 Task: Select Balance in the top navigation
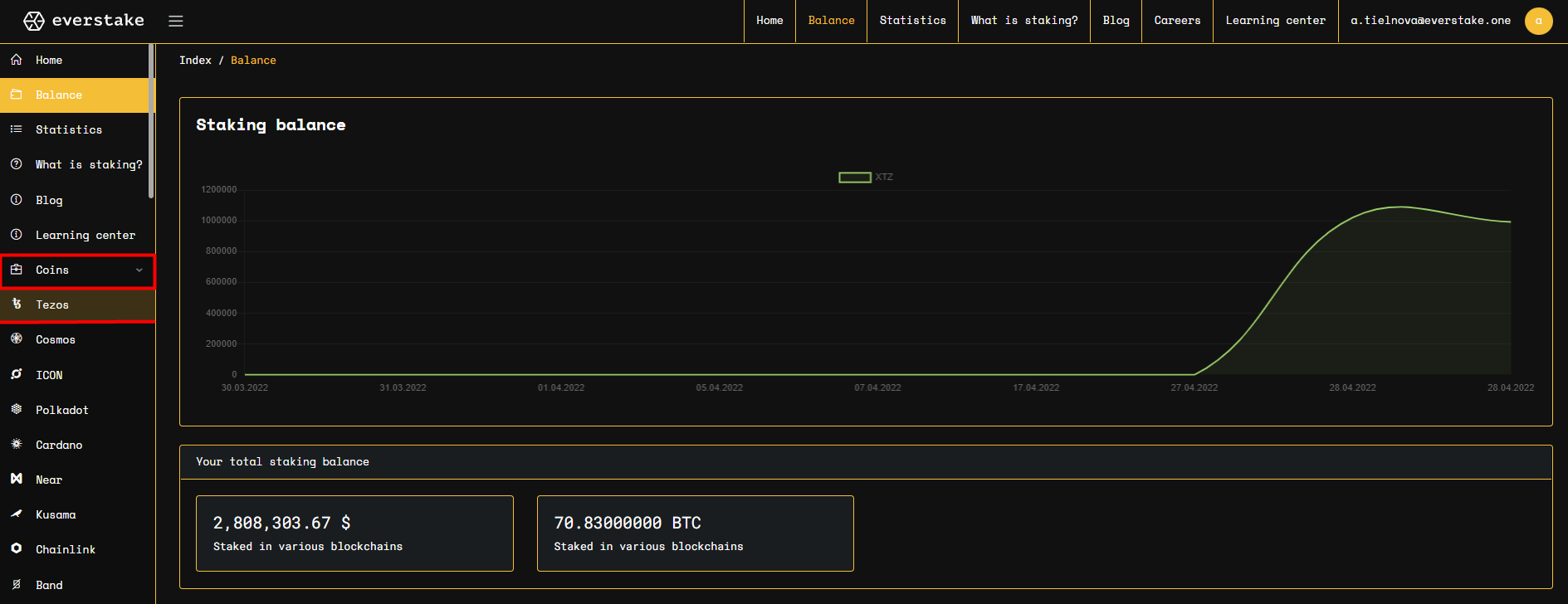832,21
